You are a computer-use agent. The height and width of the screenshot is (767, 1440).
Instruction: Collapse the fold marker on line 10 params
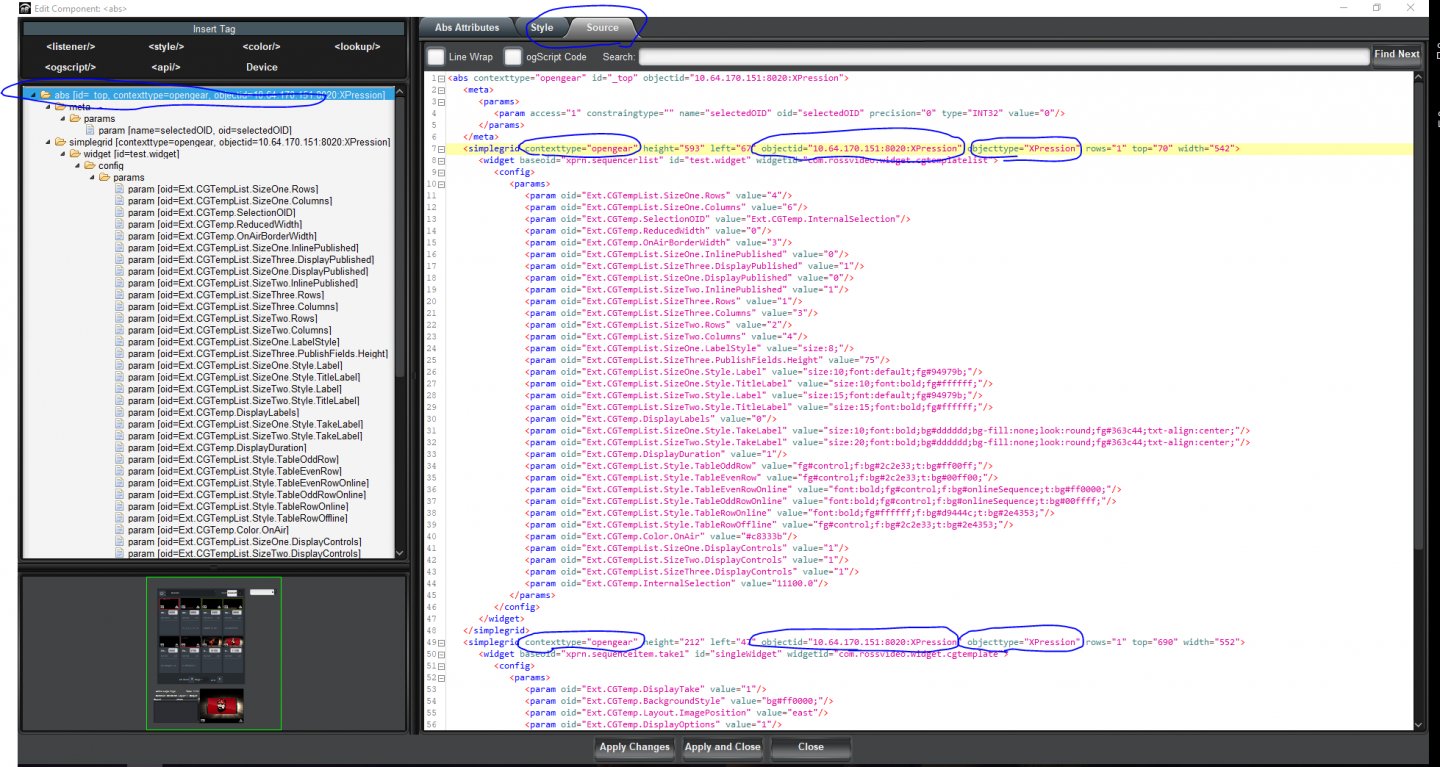point(441,184)
